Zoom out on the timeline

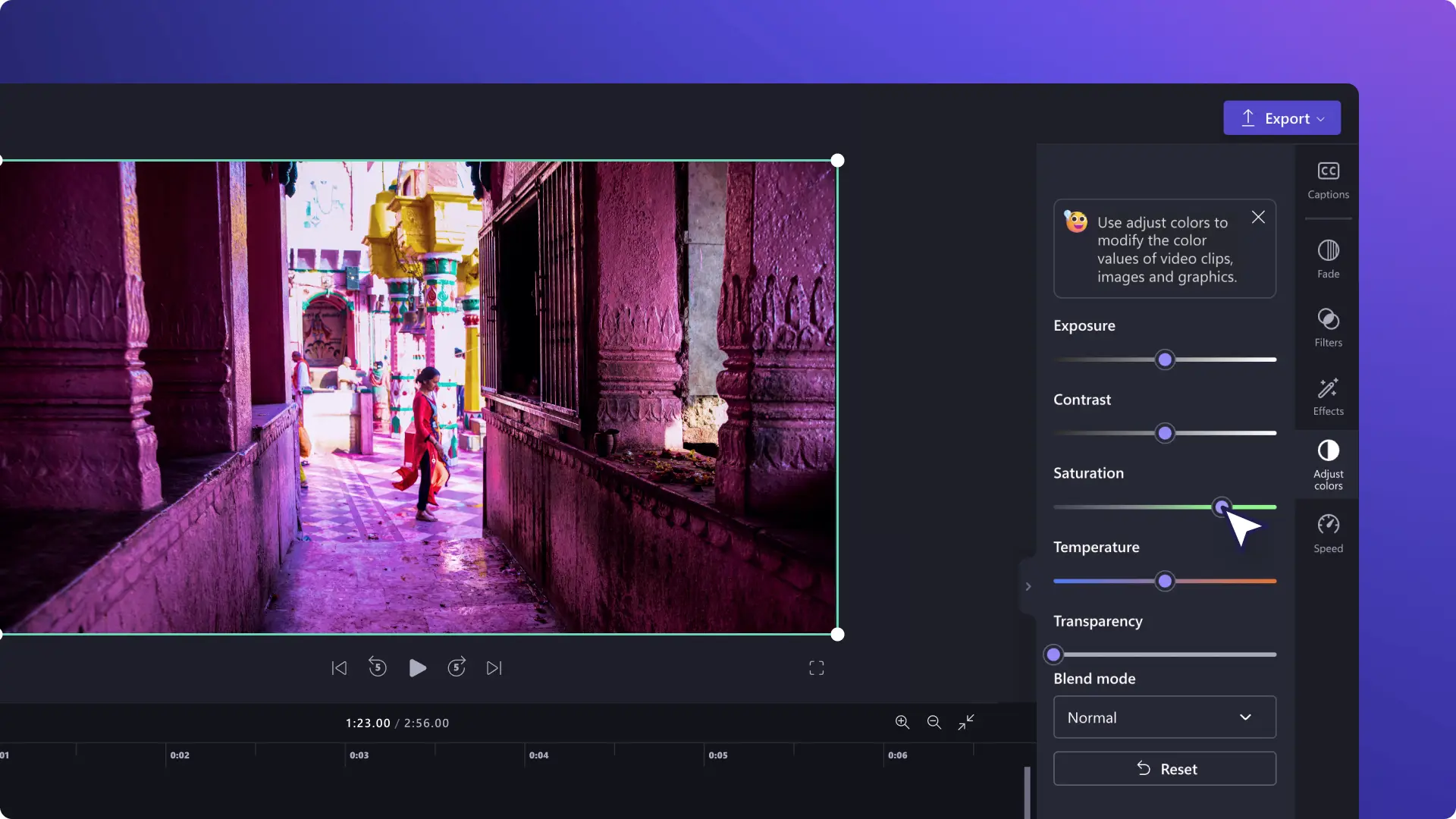934,722
